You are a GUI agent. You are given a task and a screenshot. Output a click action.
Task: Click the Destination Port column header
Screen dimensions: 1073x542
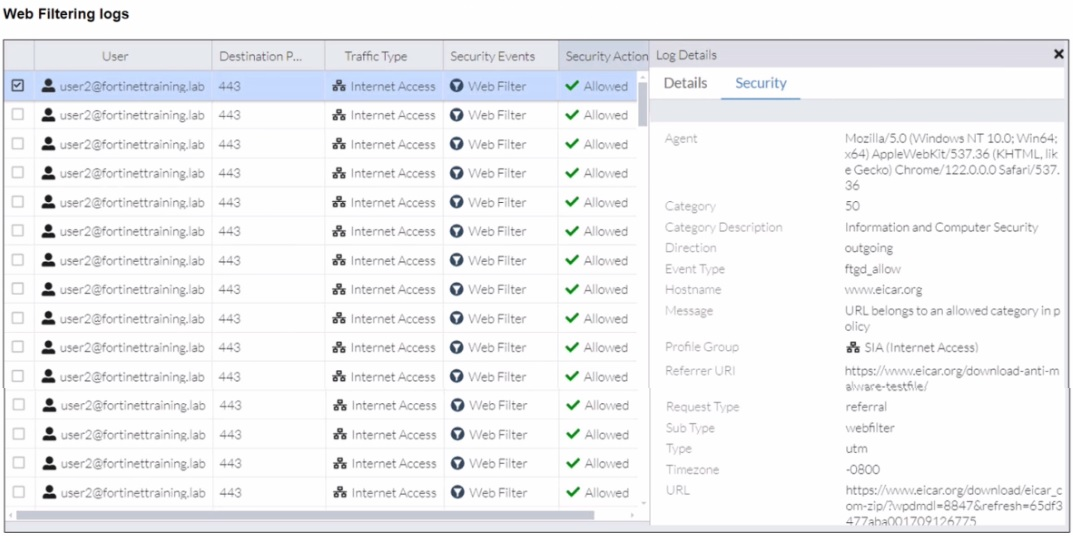(259, 56)
